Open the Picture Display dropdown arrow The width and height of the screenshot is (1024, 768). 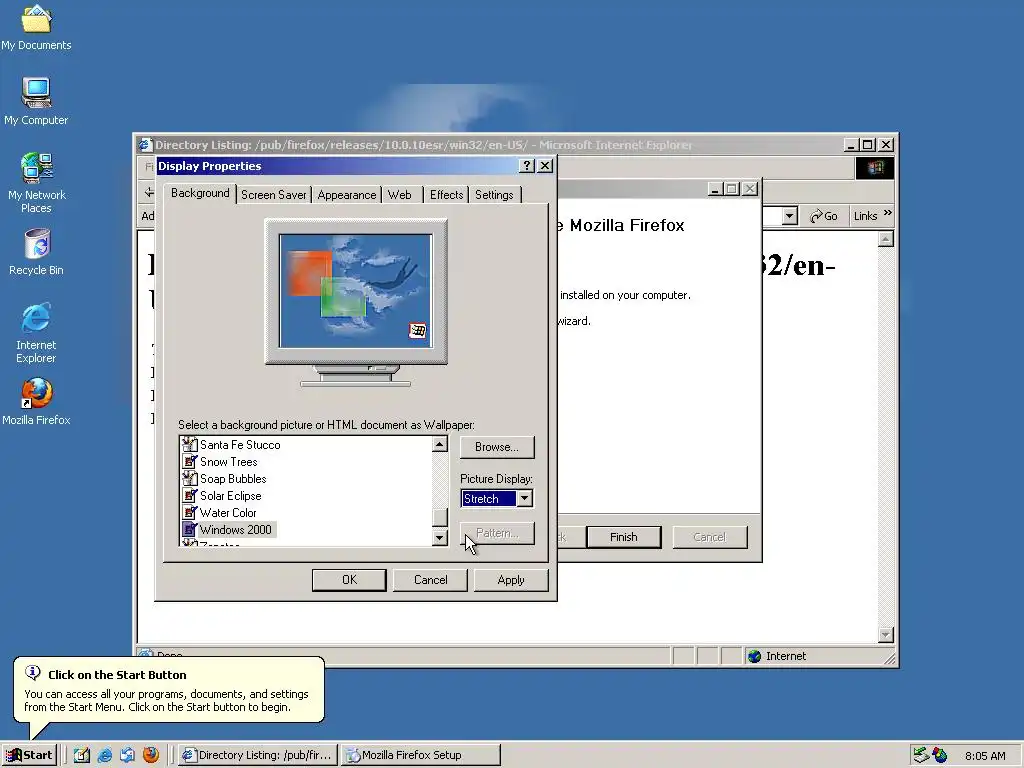(x=524, y=499)
